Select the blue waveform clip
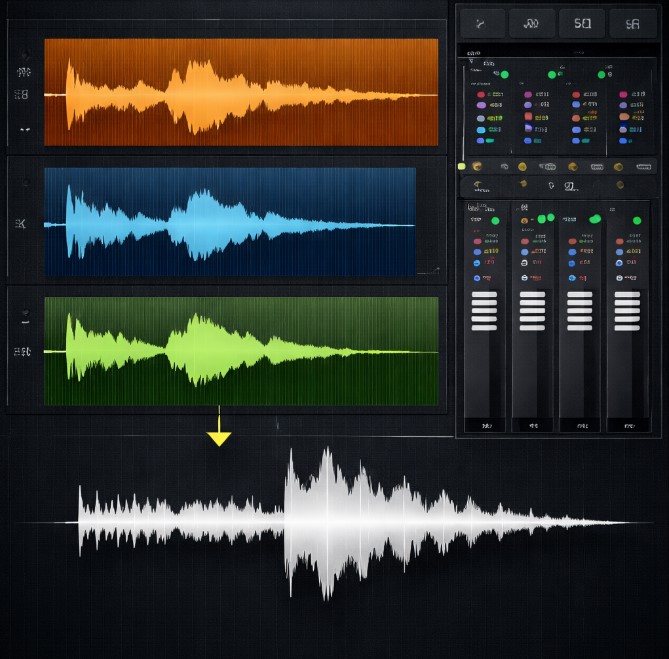Image resolution: width=669 pixels, height=659 pixels. pyautogui.click(x=230, y=221)
